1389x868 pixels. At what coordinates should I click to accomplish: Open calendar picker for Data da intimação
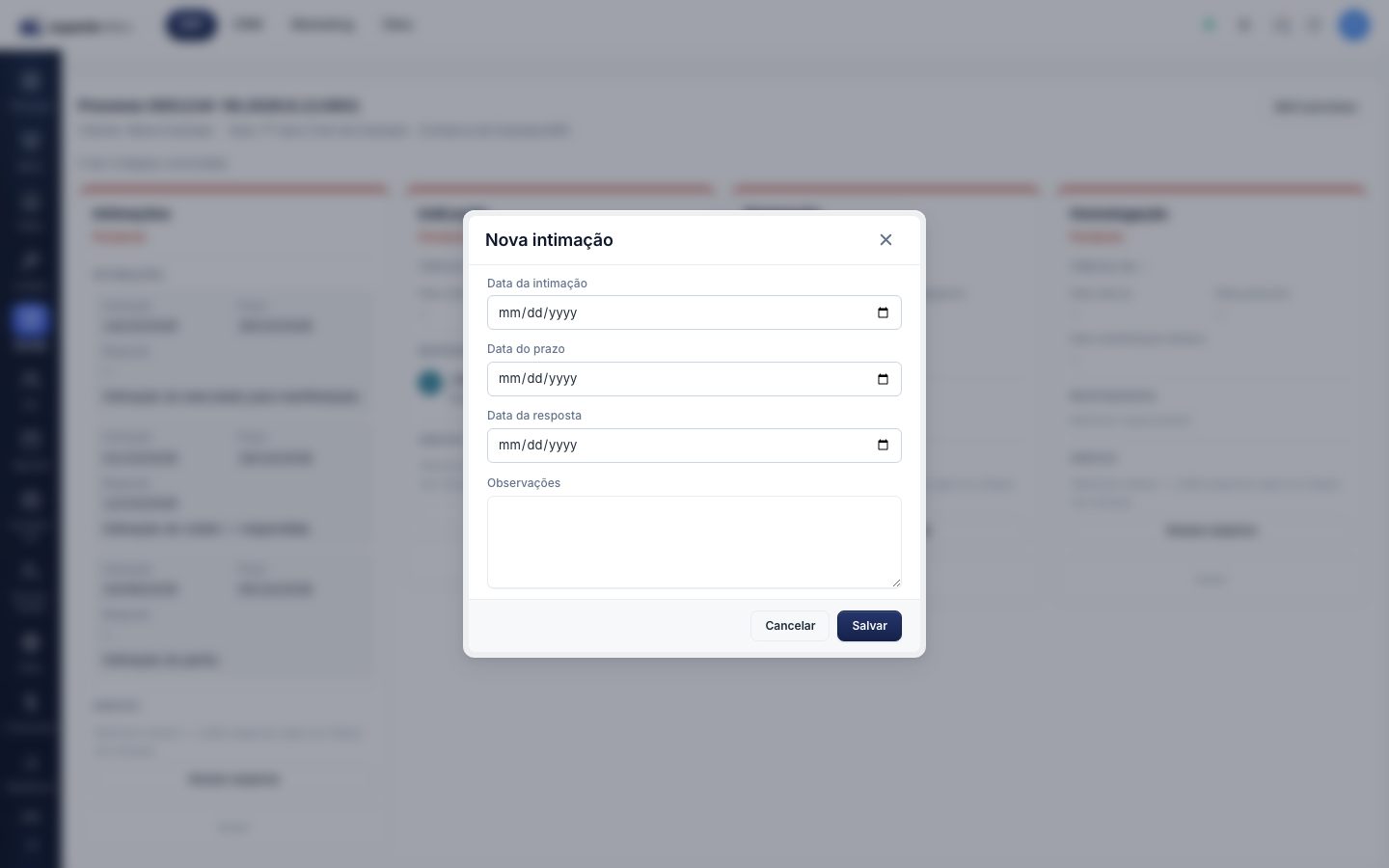pos(883,312)
